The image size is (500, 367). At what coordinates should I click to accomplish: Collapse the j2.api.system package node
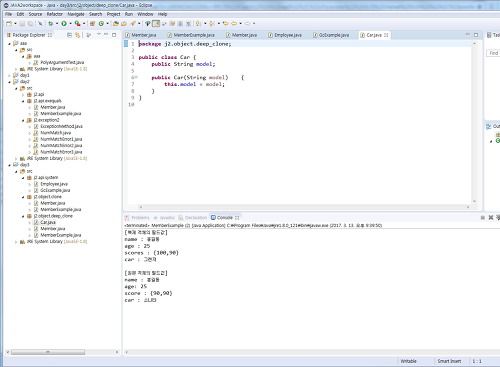(x=23, y=178)
